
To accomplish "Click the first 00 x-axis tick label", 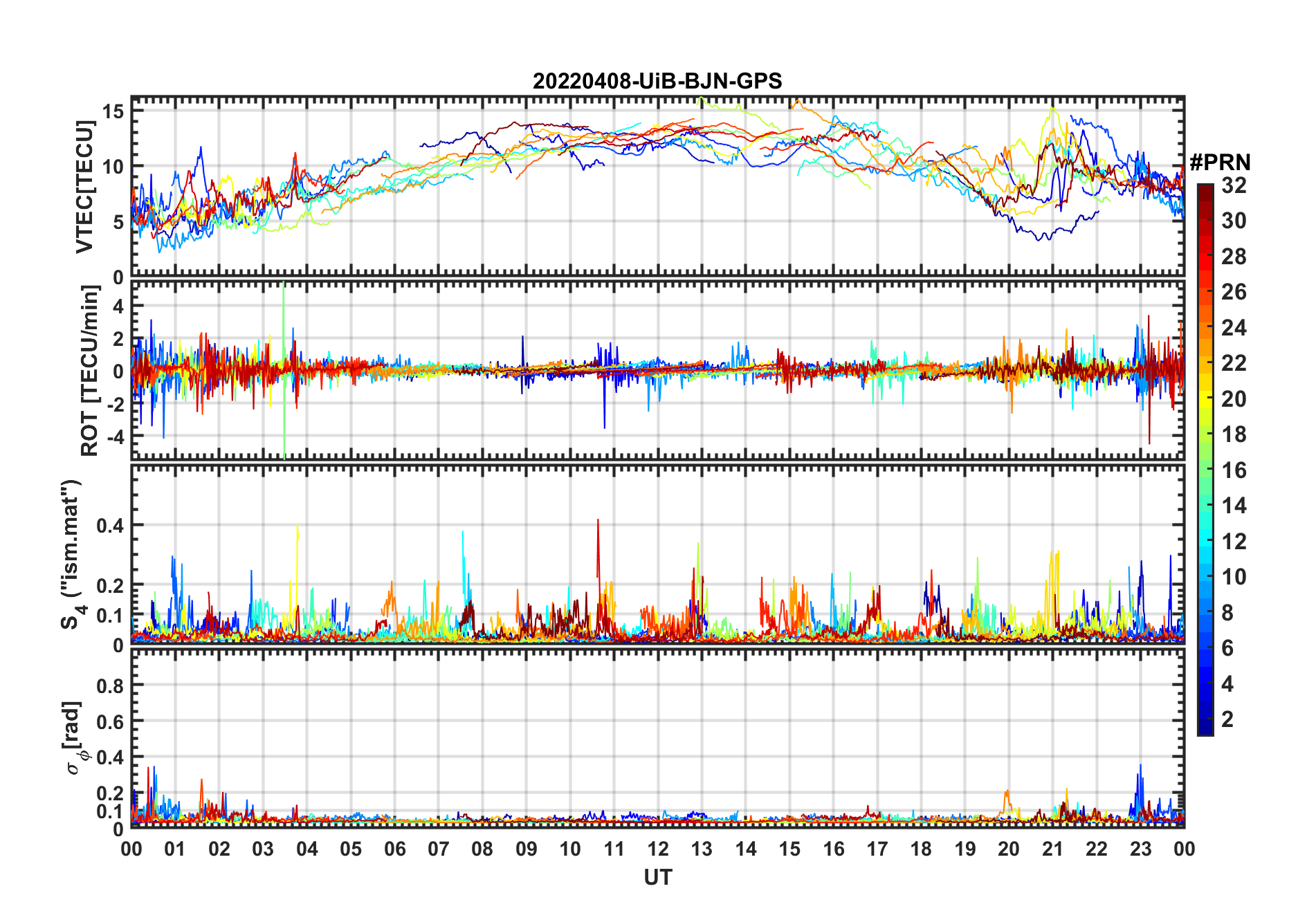I will 131,849.
